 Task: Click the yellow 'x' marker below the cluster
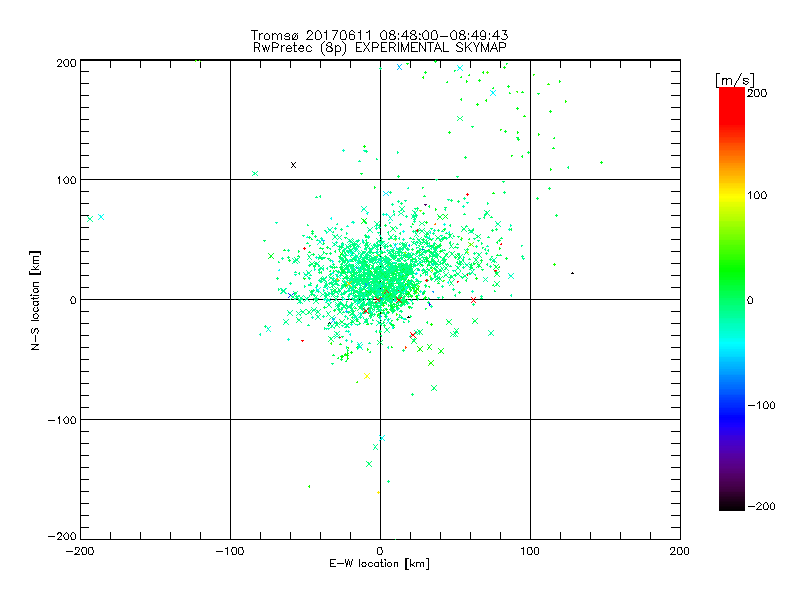pos(367,376)
